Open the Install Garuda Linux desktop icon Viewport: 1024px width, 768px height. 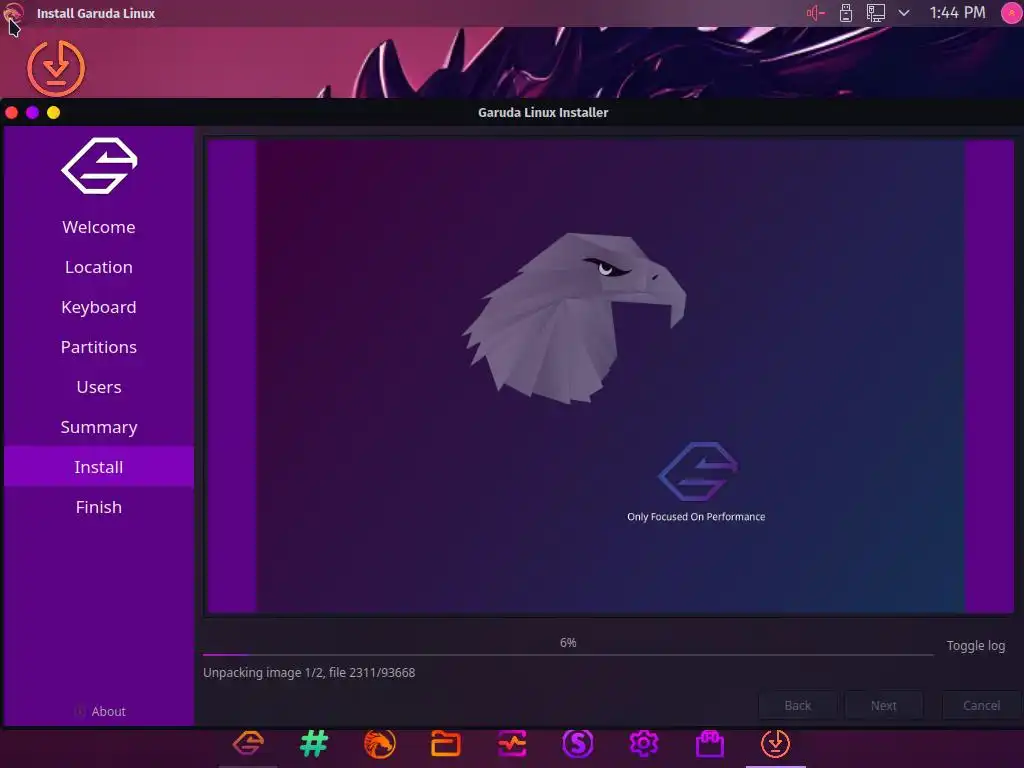(x=56, y=68)
